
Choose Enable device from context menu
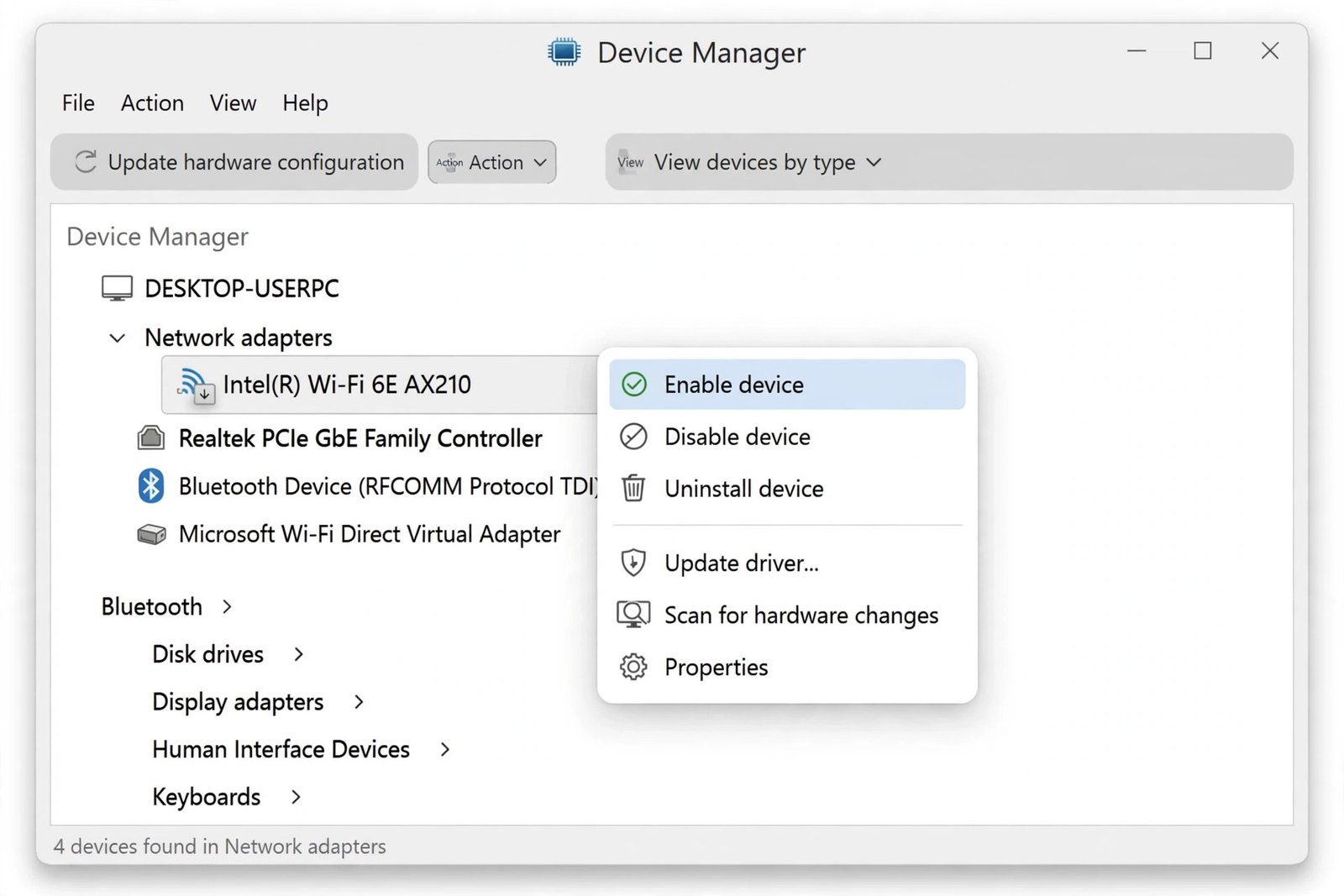tap(787, 385)
